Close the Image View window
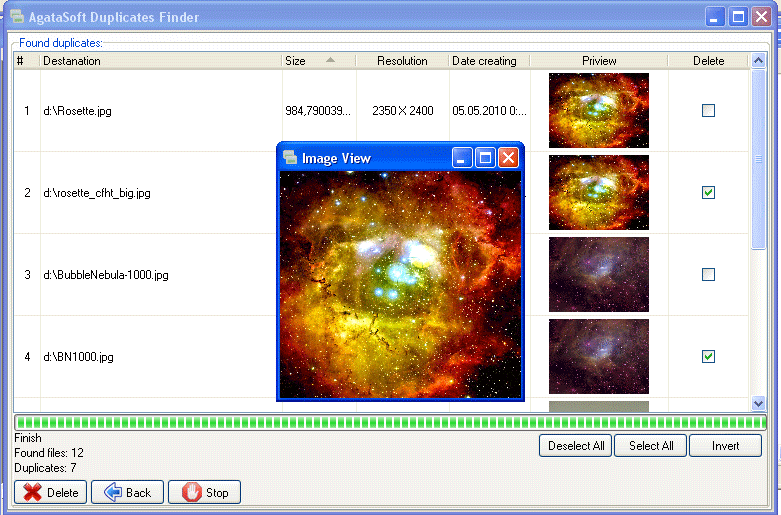 pyautogui.click(x=508, y=158)
